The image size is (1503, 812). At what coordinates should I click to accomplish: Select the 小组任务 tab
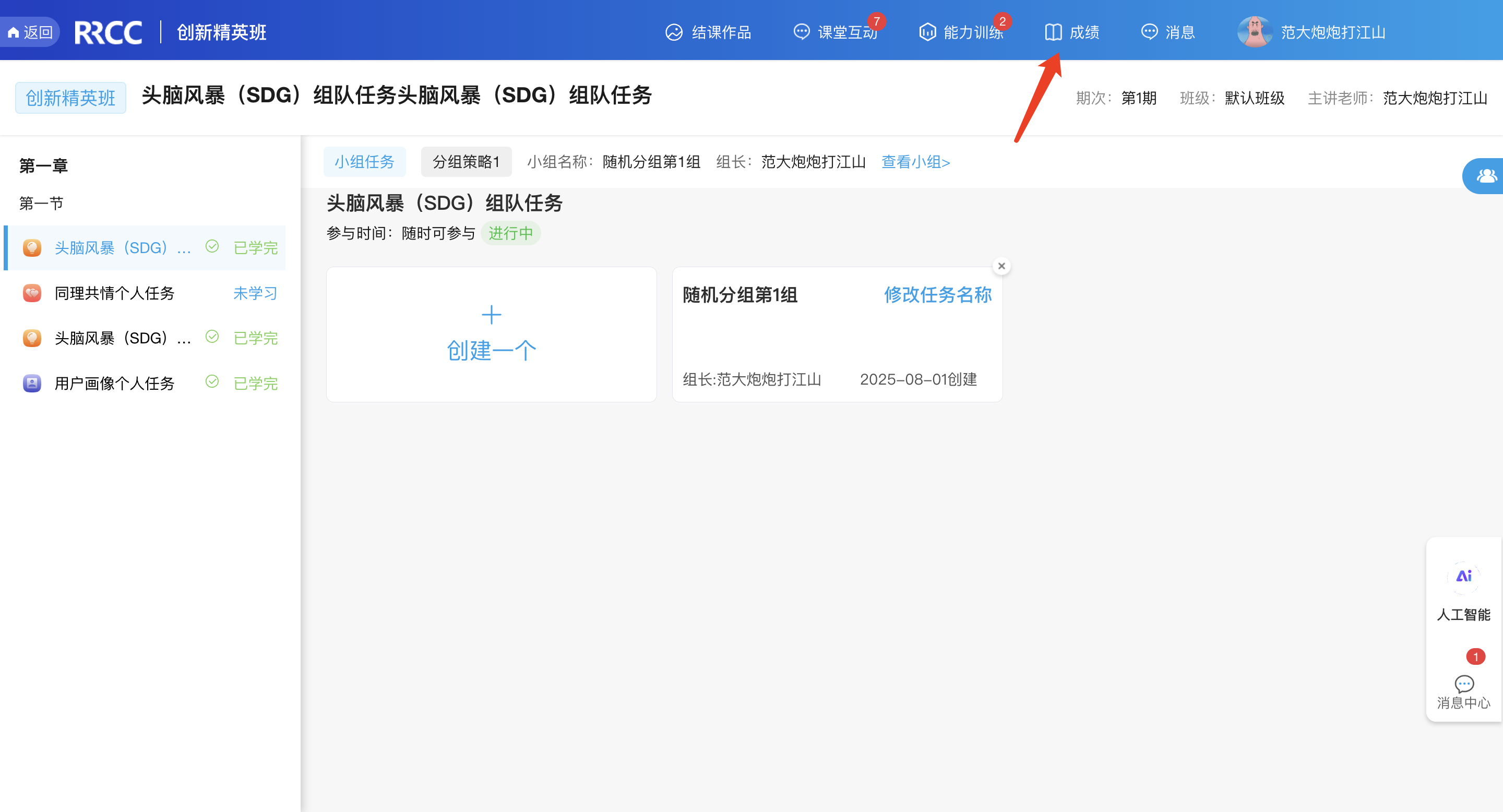tap(365, 162)
